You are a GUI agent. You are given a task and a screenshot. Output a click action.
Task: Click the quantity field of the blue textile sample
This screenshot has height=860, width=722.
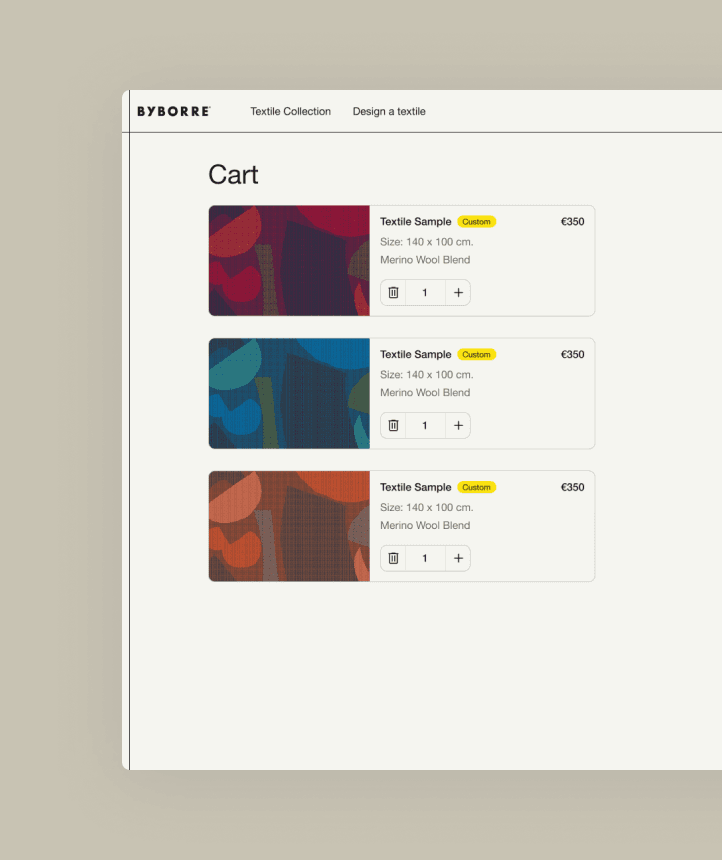(x=425, y=425)
